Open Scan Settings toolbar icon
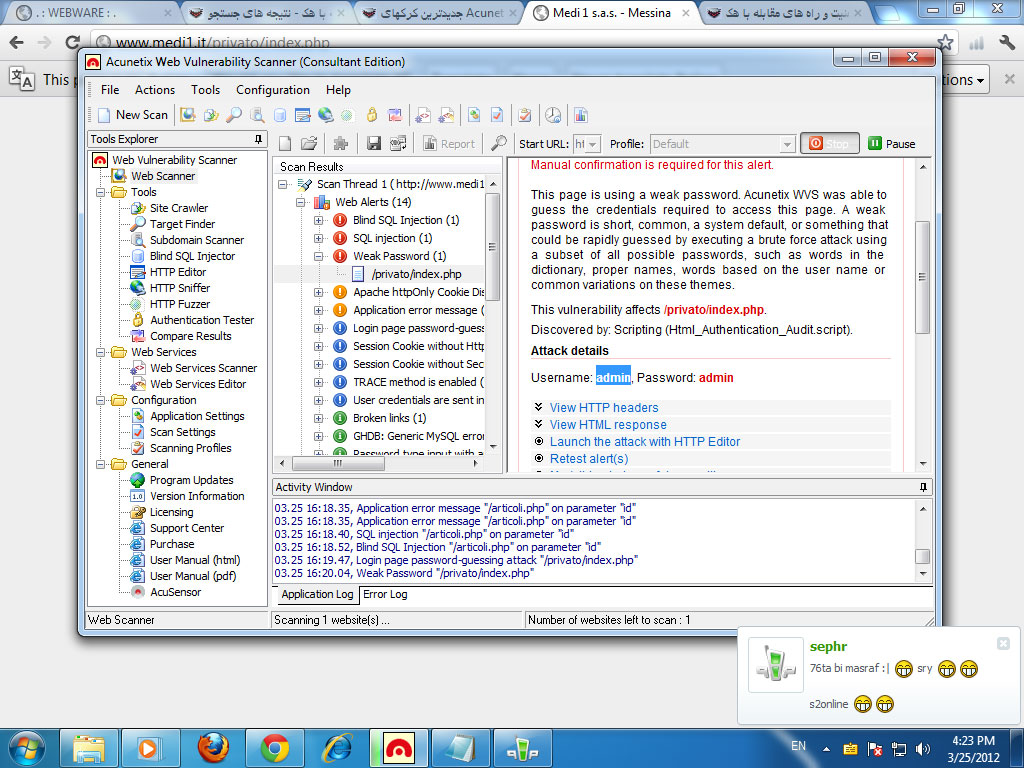Viewport: 1024px width, 768px height. (497, 115)
